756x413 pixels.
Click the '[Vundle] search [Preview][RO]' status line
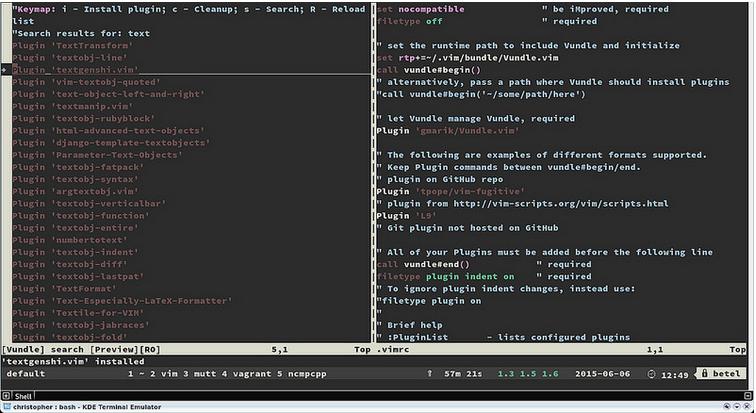tap(81, 350)
